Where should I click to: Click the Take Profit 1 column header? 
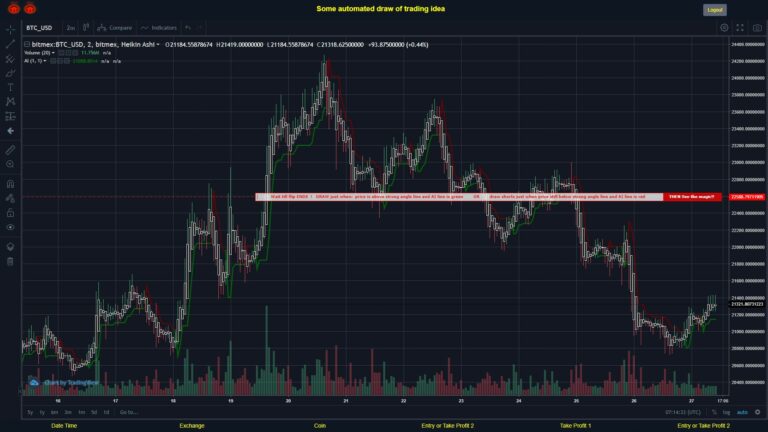(576, 426)
